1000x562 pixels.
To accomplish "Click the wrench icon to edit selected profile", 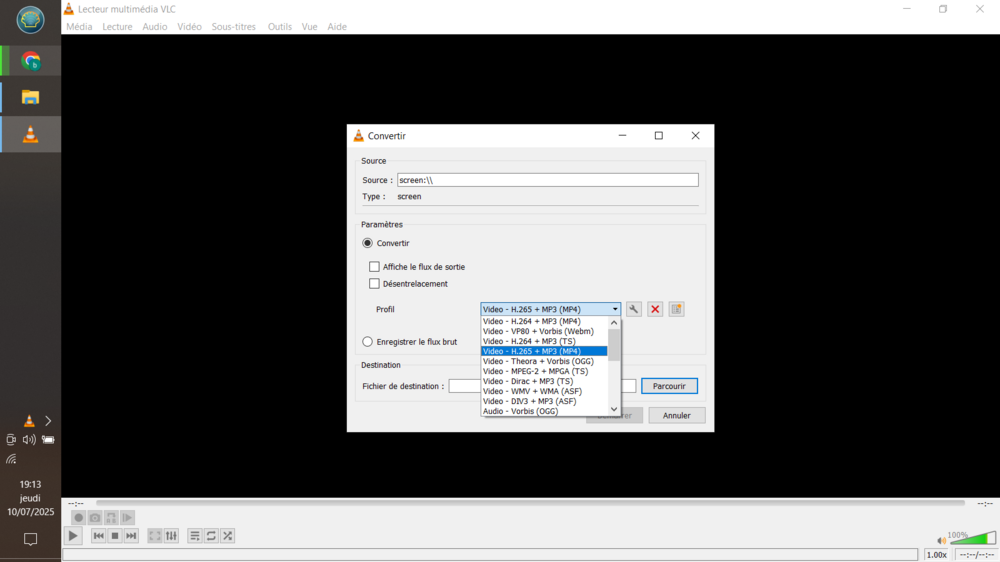I will pyautogui.click(x=633, y=310).
